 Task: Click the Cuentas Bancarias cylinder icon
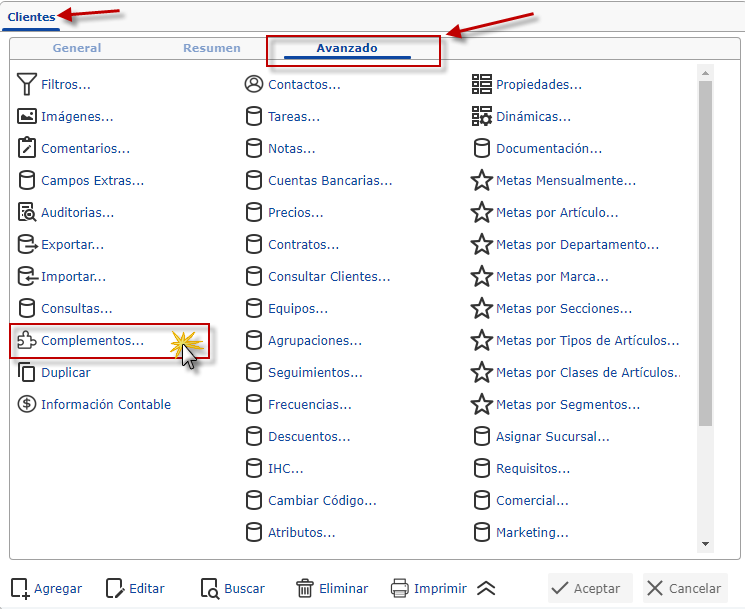pos(254,180)
